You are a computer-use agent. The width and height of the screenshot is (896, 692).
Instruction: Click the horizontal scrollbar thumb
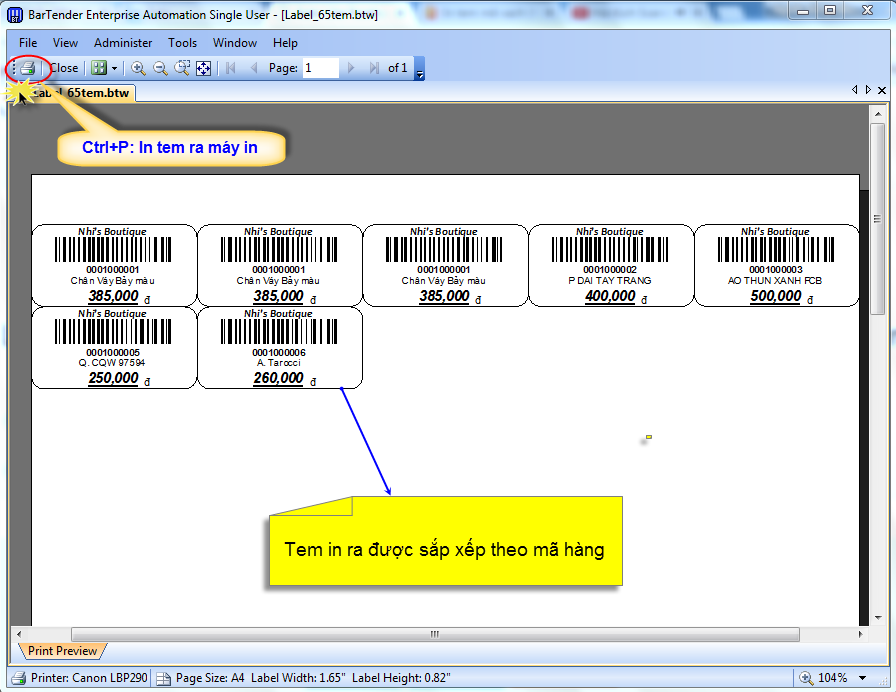tap(435, 634)
